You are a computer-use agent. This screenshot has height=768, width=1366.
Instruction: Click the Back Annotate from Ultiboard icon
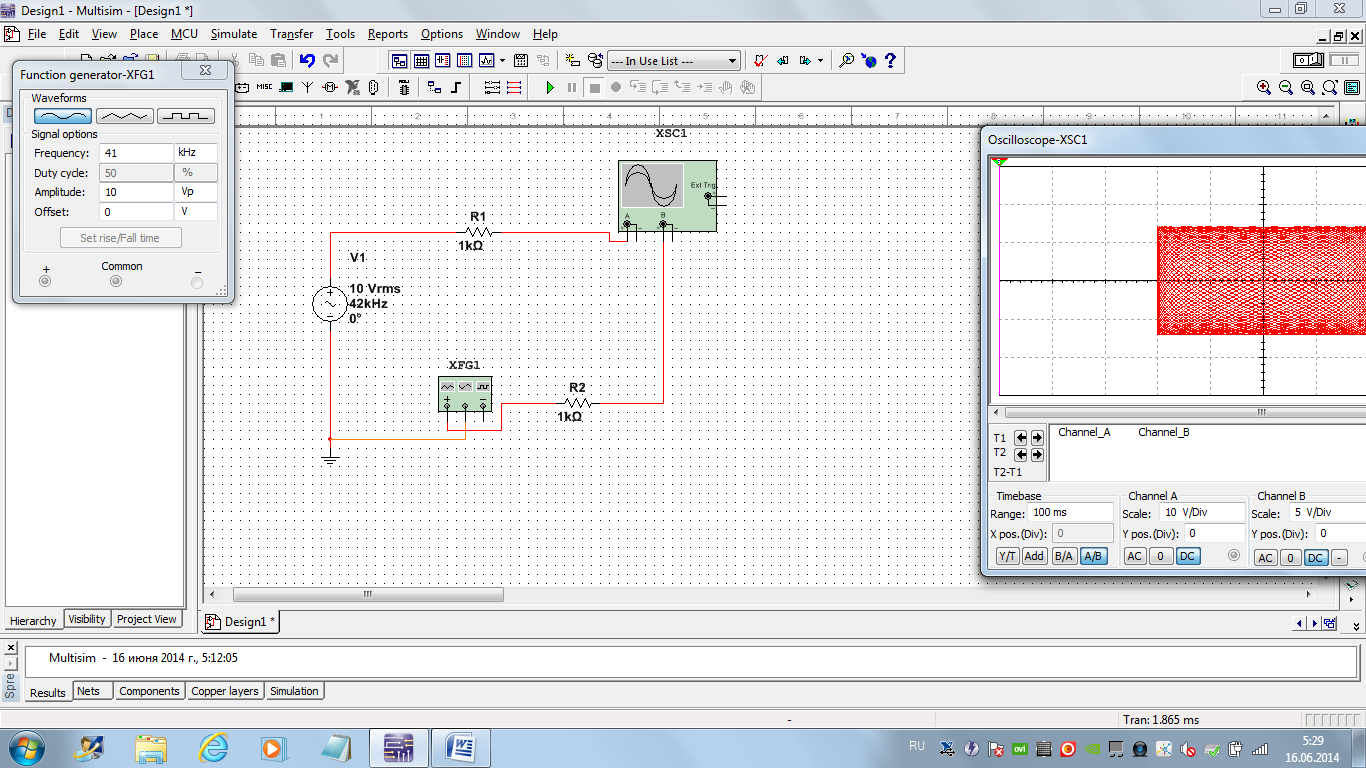coord(783,61)
